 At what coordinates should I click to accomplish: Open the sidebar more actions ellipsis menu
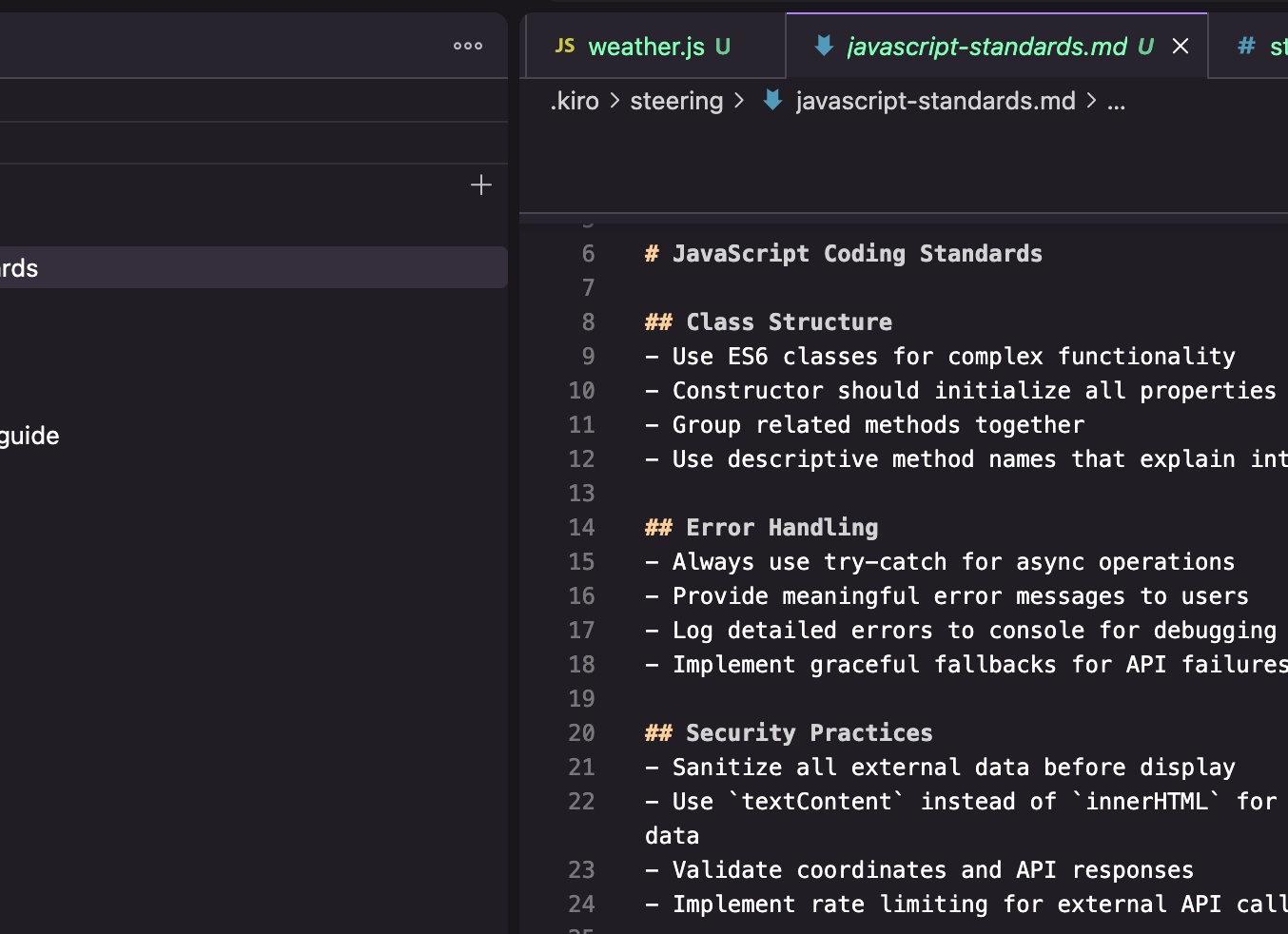[467, 46]
